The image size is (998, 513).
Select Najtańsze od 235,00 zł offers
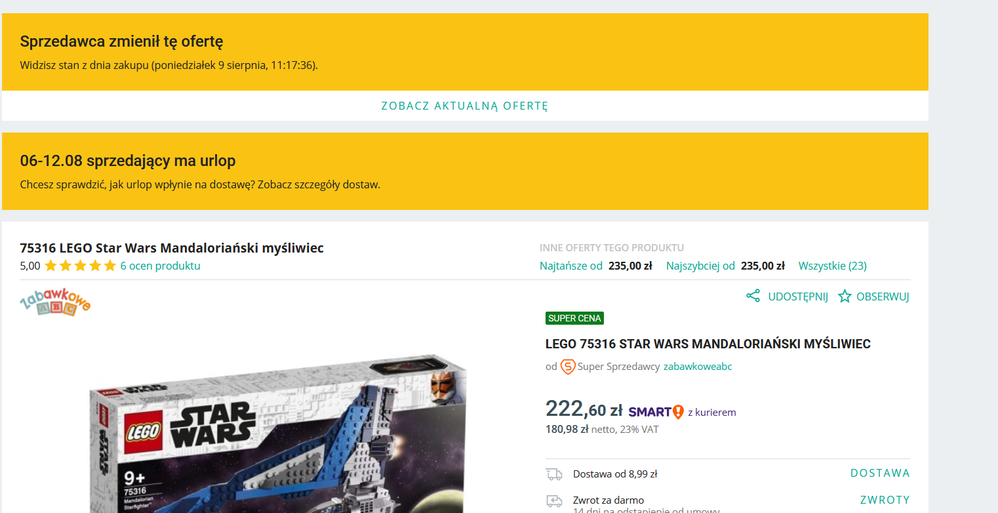click(595, 266)
